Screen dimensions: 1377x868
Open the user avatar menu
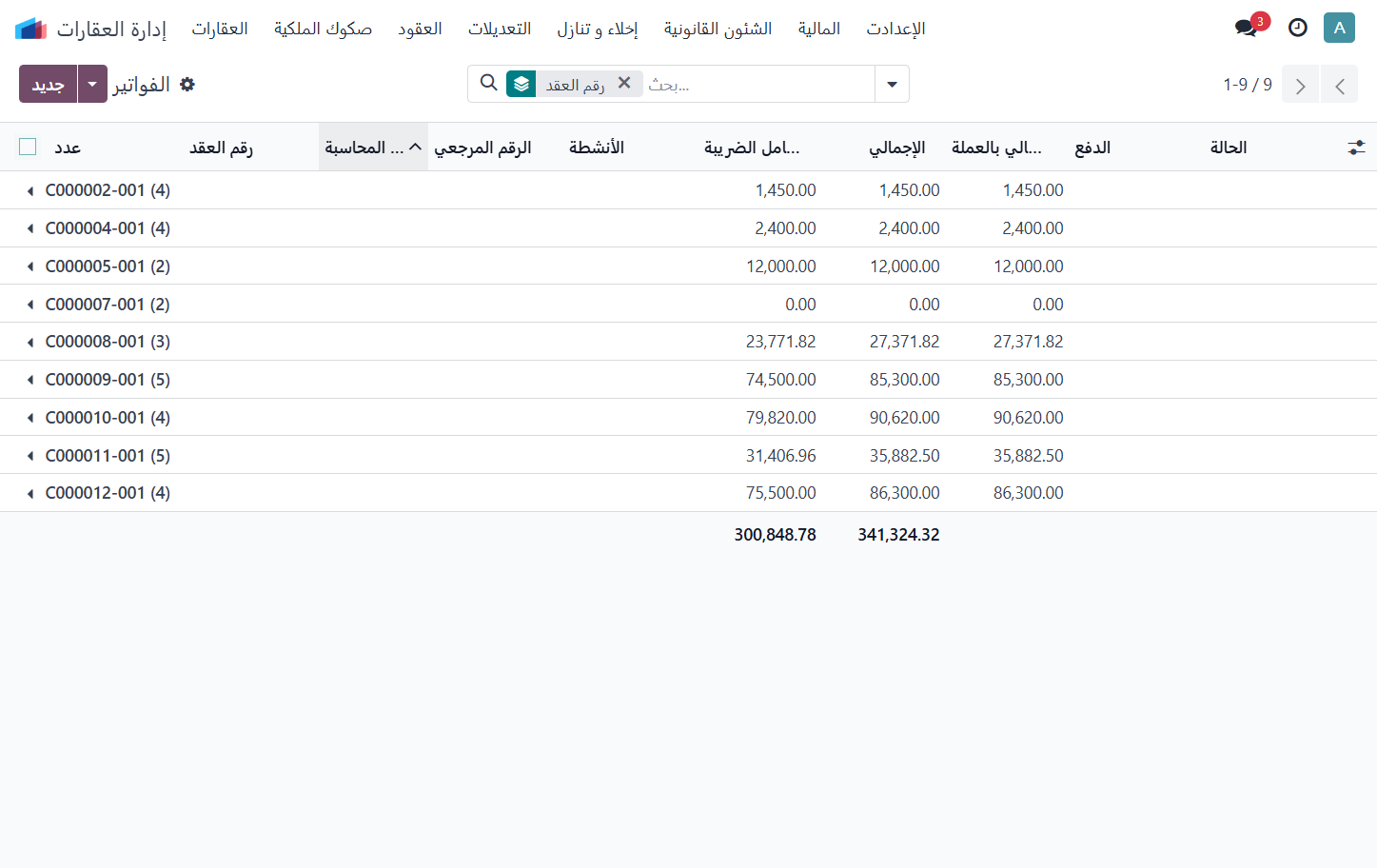[1339, 28]
